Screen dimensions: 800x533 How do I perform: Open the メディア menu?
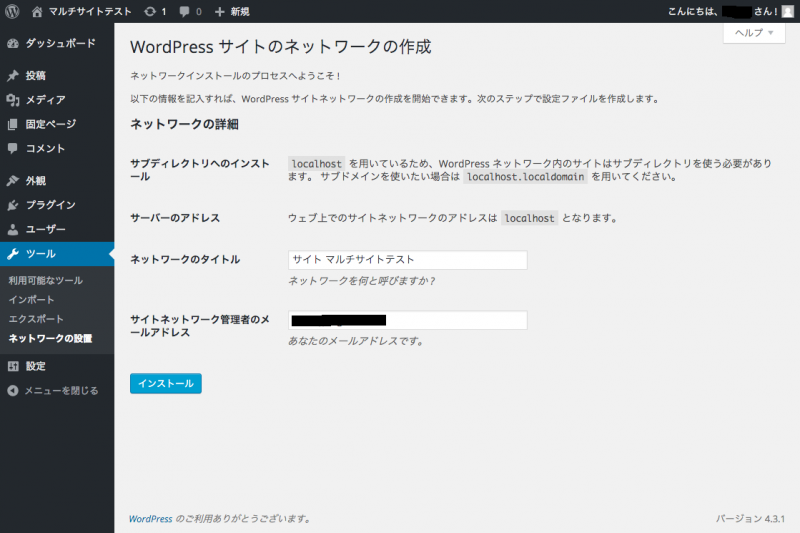[x=57, y=100]
